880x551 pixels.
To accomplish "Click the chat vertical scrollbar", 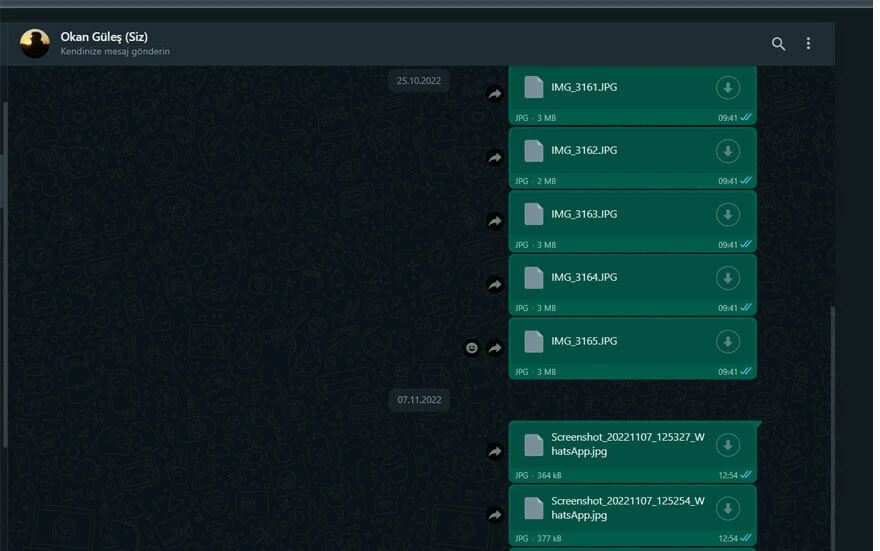I will [831, 420].
